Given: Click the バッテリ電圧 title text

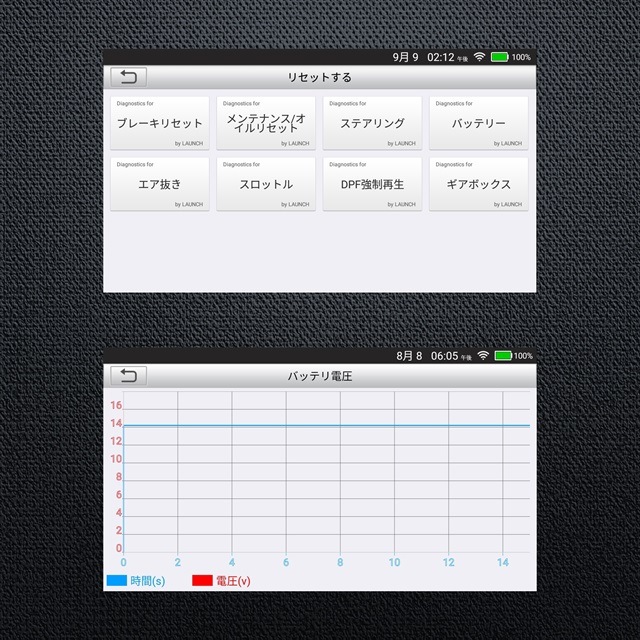Looking at the screenshot, I should pos(320,377).
